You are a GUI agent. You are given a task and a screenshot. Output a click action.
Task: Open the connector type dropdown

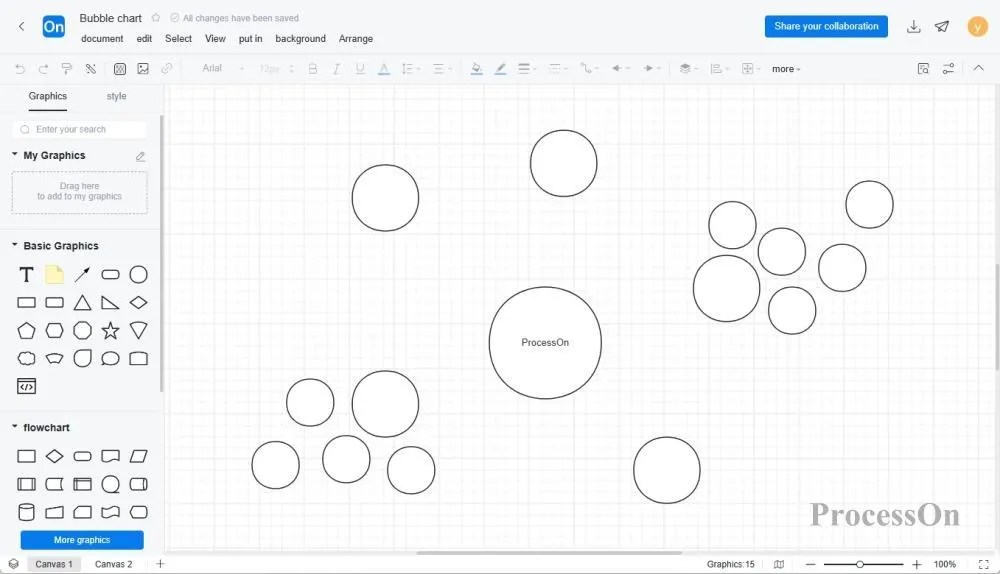[x=589, y=69]
